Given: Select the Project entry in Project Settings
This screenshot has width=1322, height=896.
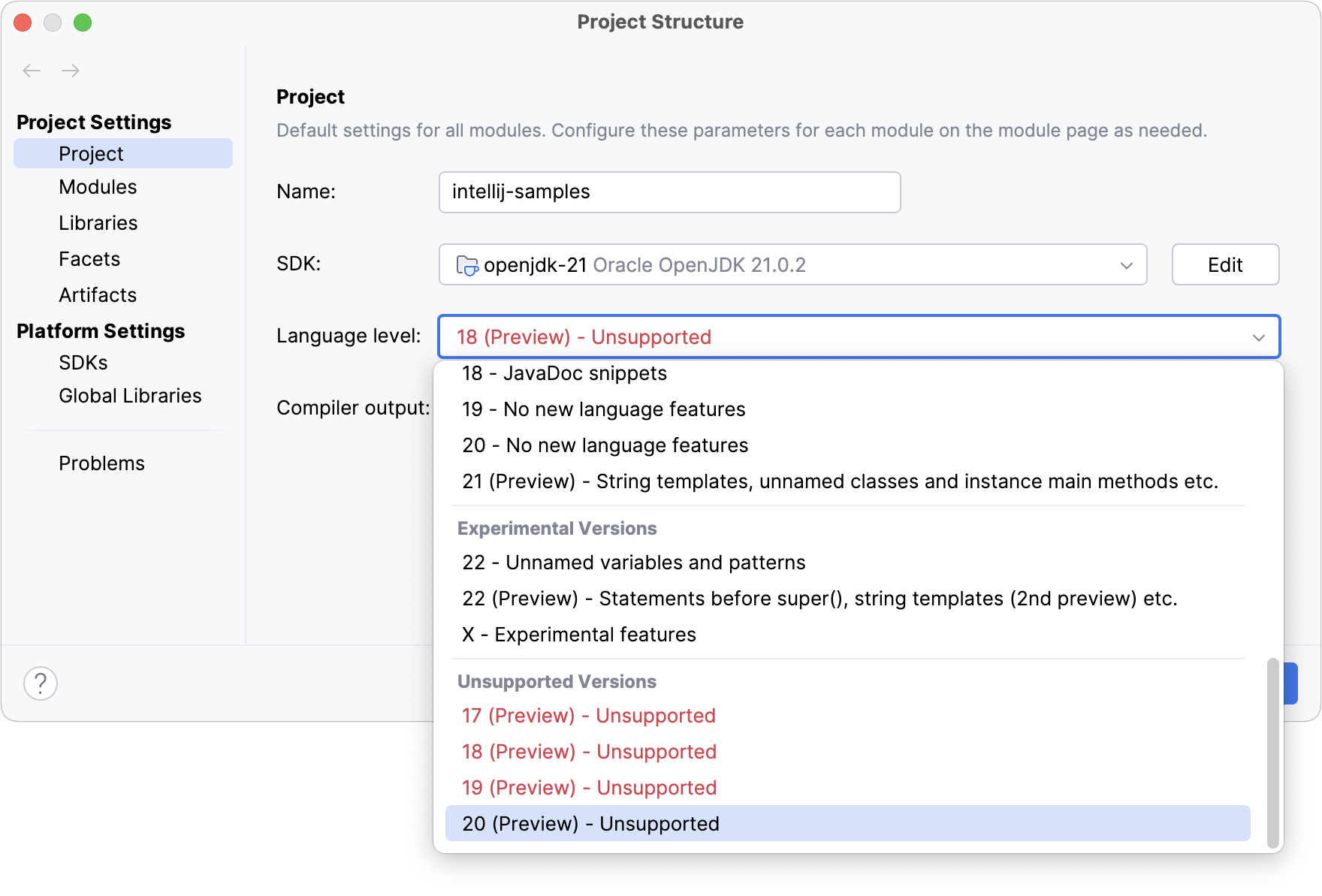Looking at the screenshot, I should 91,153.
